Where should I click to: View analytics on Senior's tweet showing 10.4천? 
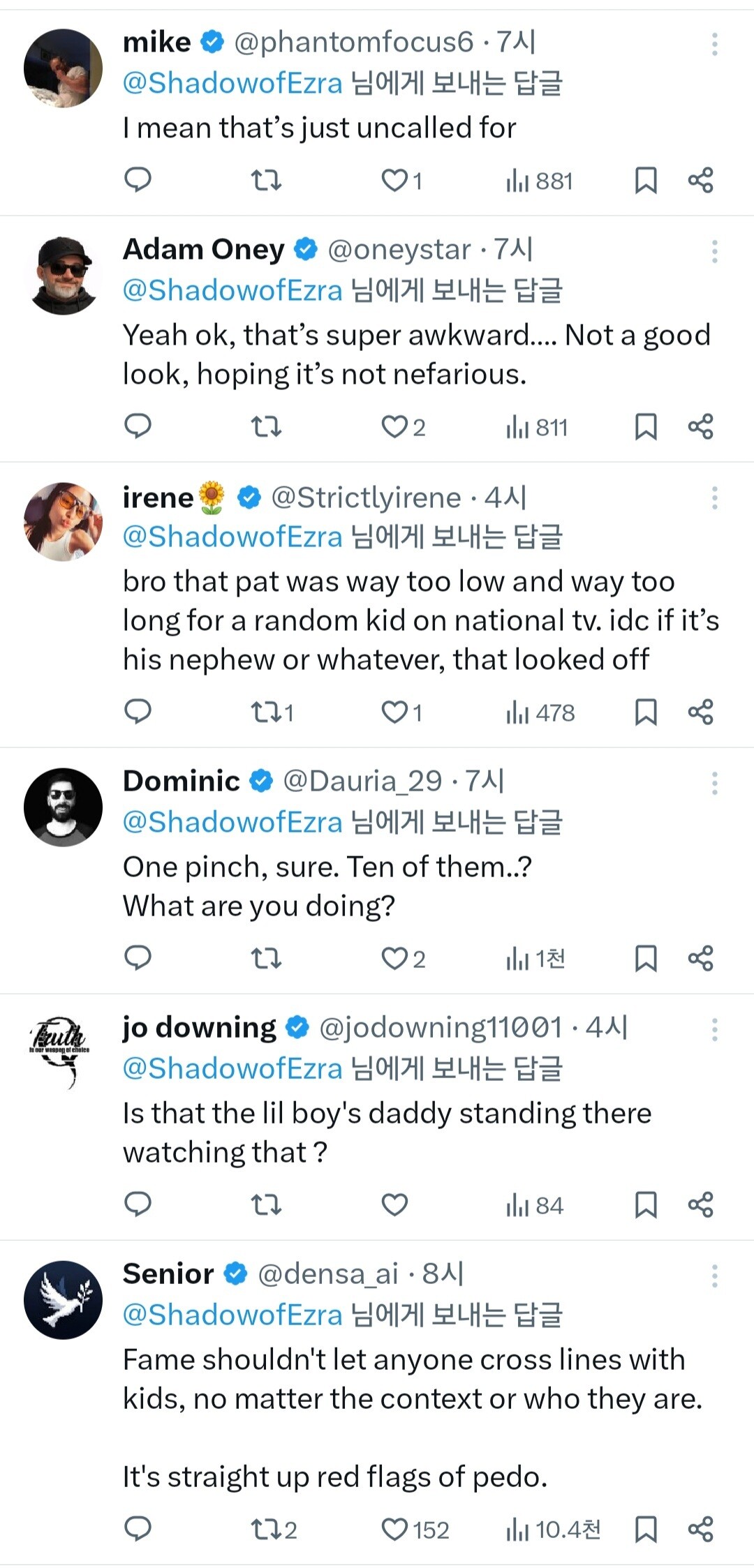coord(553,1530)
